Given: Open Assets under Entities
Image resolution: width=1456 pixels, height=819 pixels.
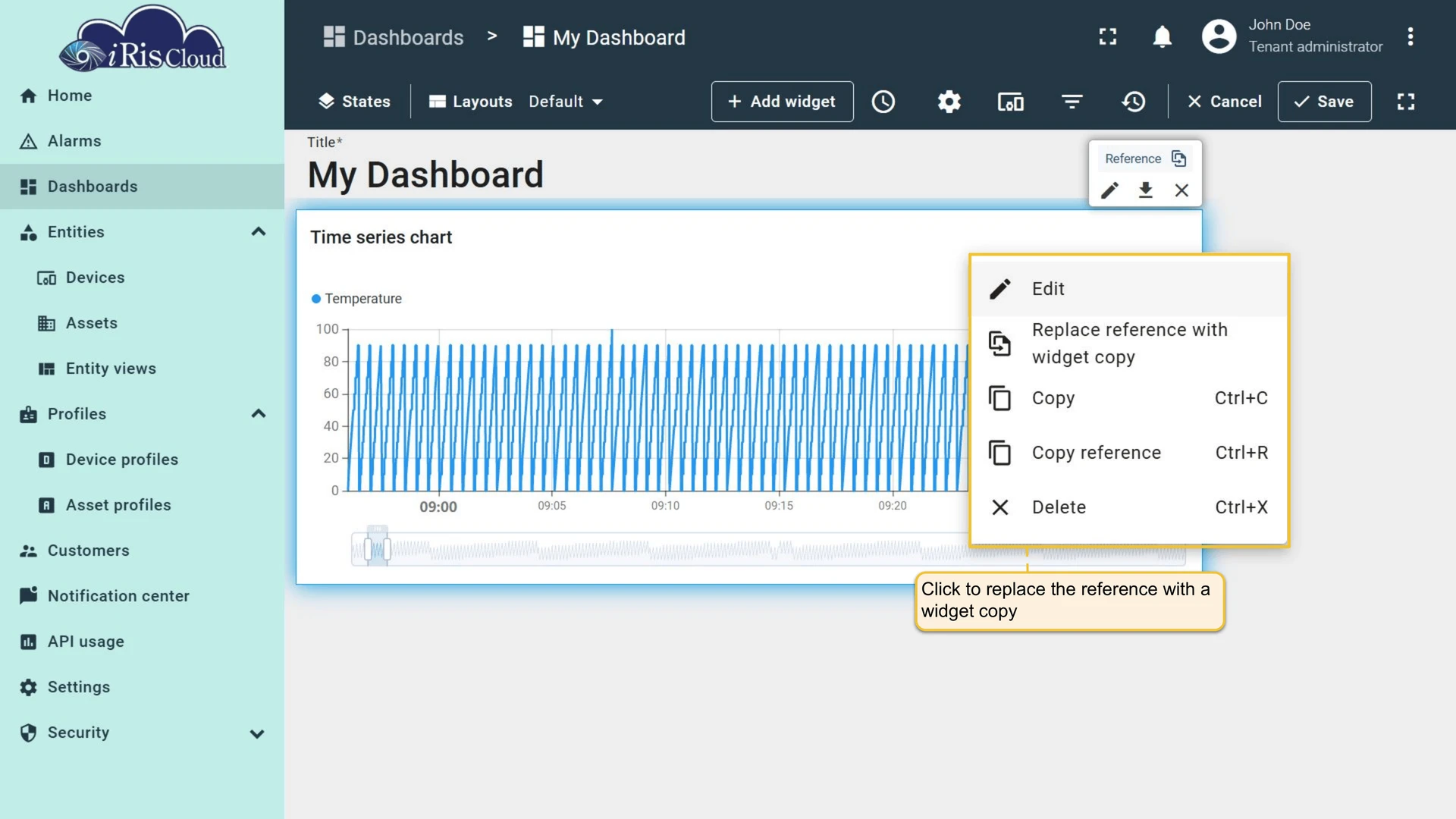Looking at the screenshot, I should point(142,323).
